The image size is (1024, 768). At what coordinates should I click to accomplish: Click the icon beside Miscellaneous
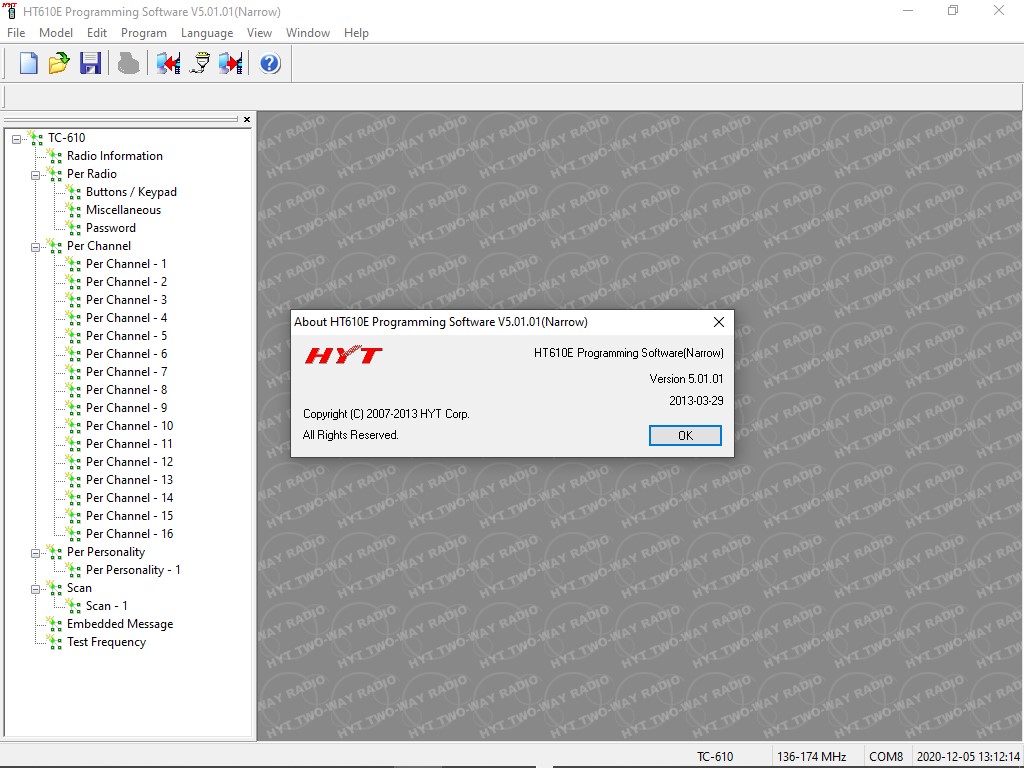tap(74, 210)
